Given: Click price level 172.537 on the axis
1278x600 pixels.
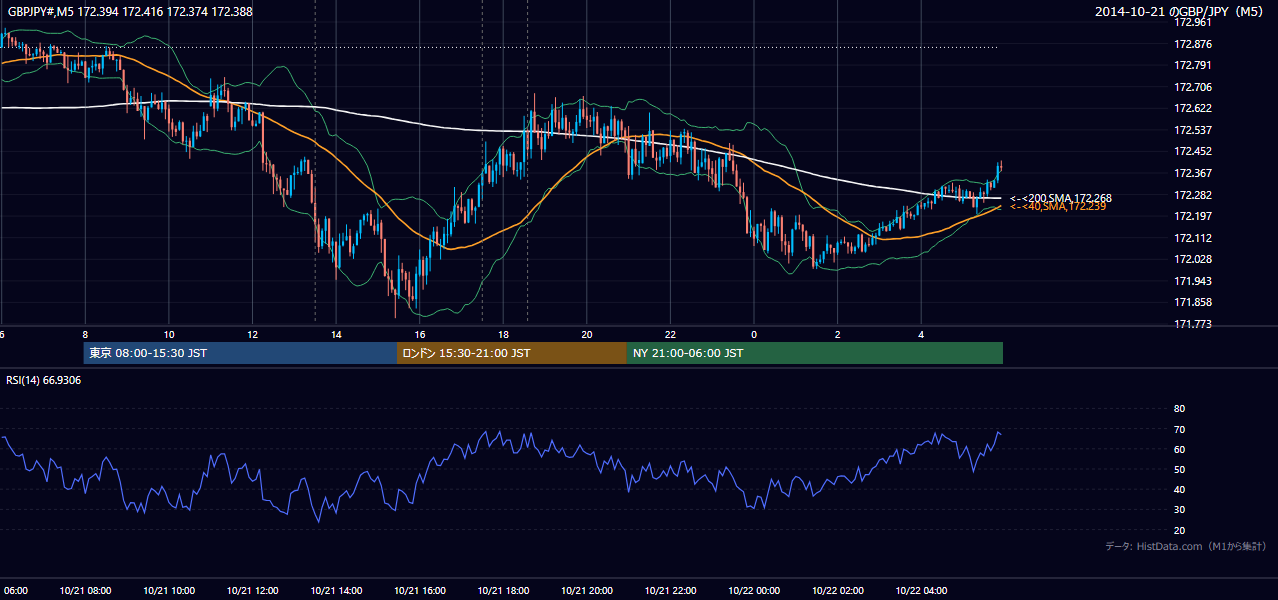Looking at the screenshot, I should coord(1193,130).
